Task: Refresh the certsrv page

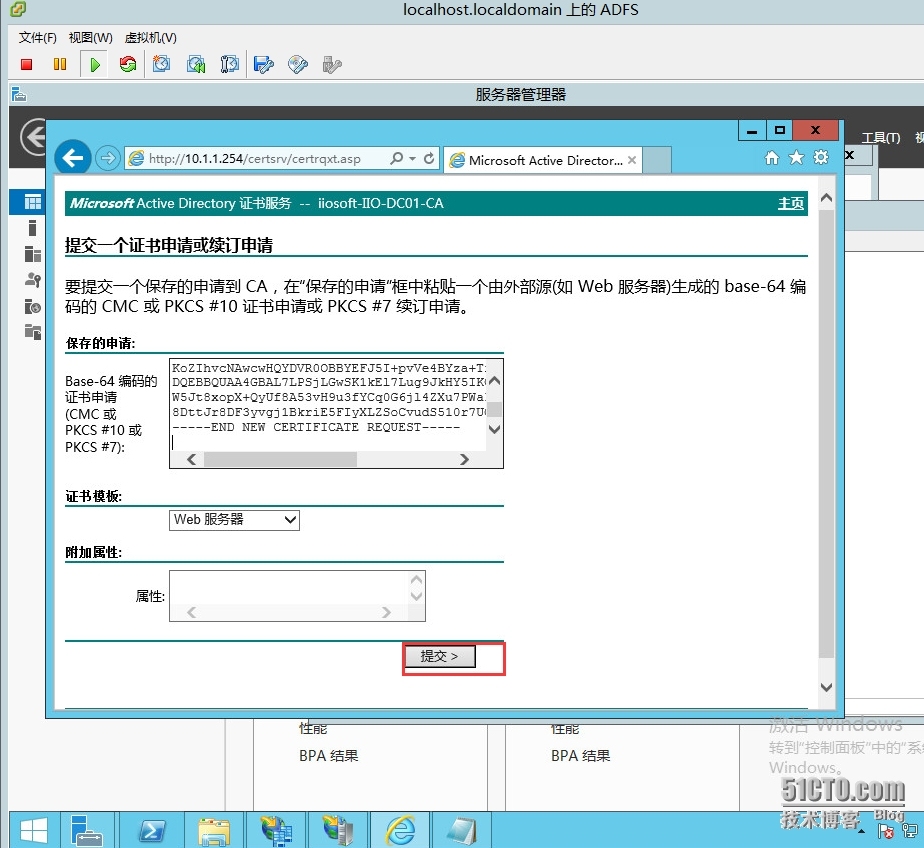Action: [x=429, y=158]
